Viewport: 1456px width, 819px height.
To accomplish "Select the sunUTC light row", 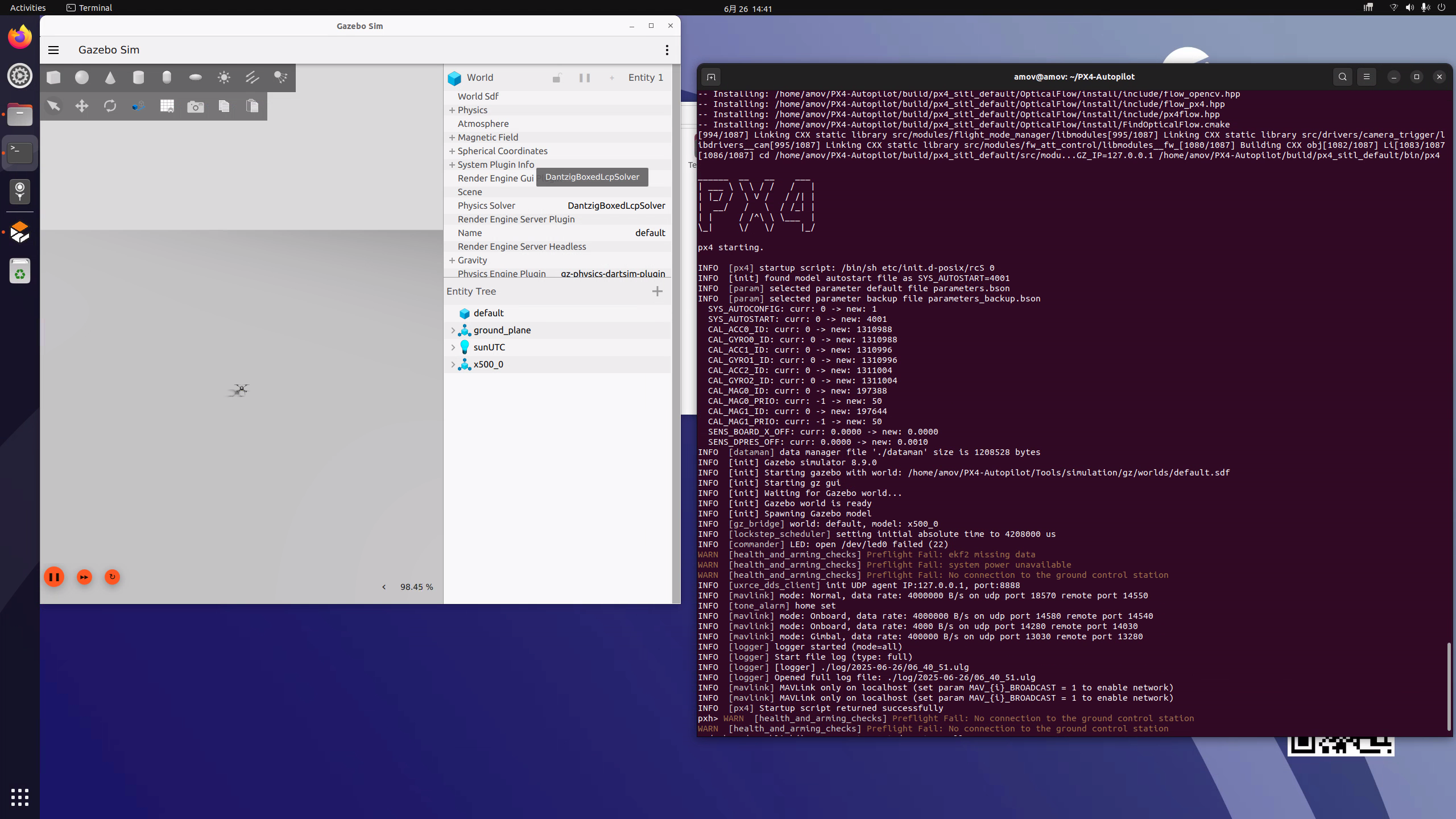I will click(558, 348).
